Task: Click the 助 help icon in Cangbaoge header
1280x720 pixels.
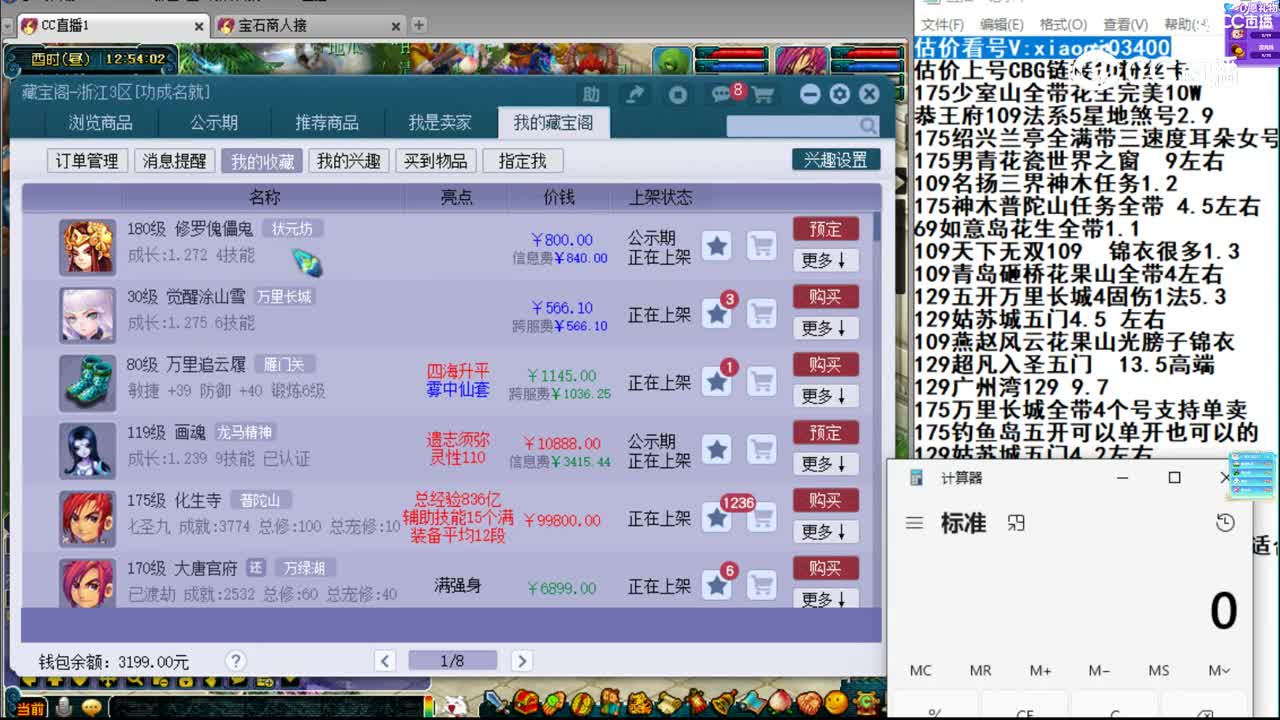Action: pos(592,94)
